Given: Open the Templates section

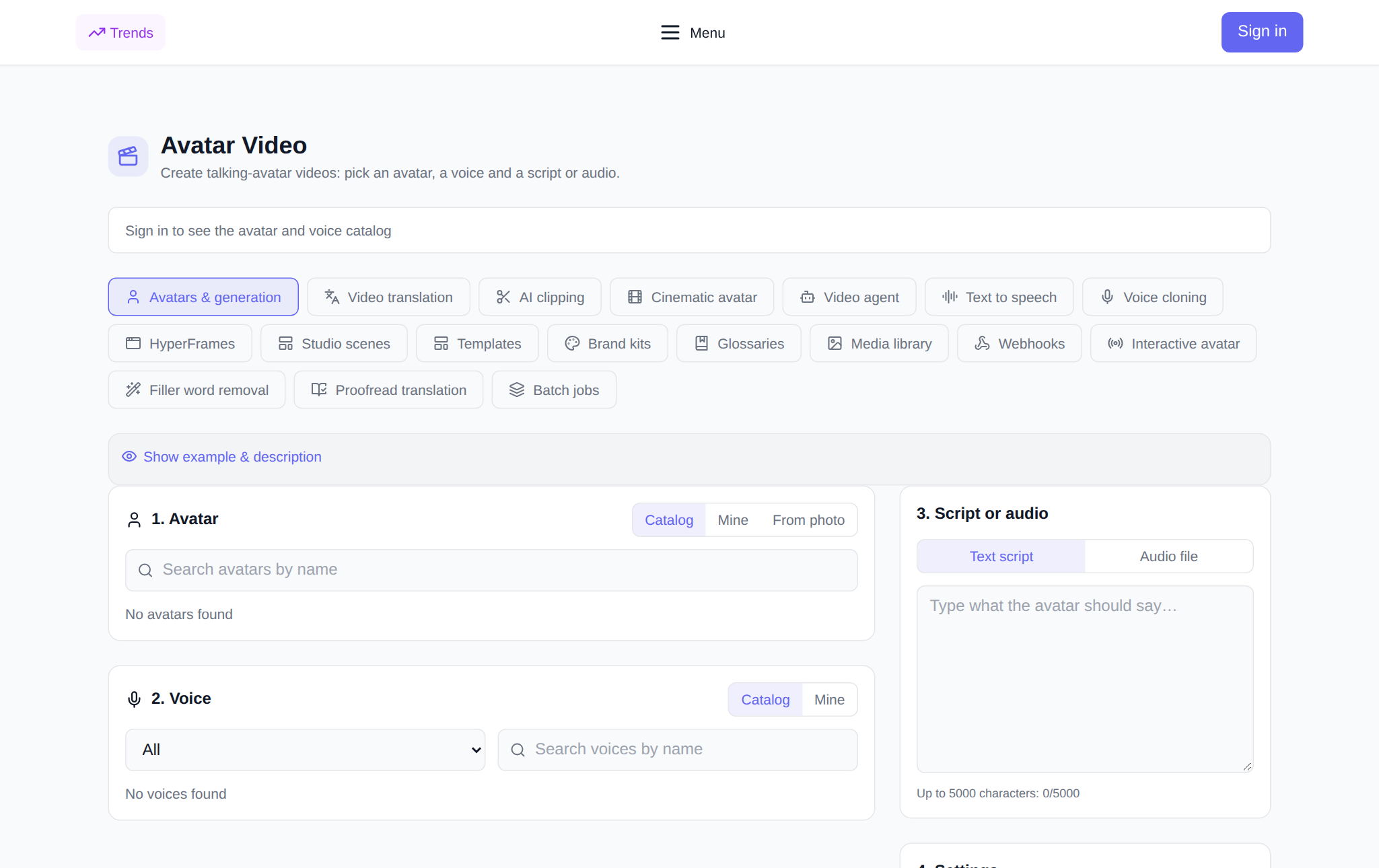Looking at the screenshot, I should [x=477, y=343].
